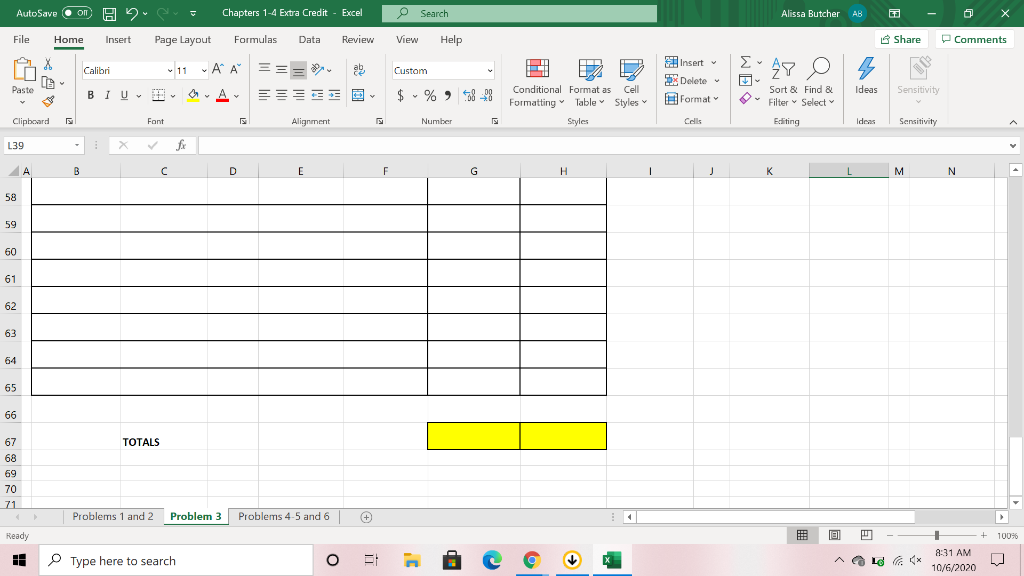Click the Increase Decimal icon
This screenshot has height=576, width=1024.
469,95
